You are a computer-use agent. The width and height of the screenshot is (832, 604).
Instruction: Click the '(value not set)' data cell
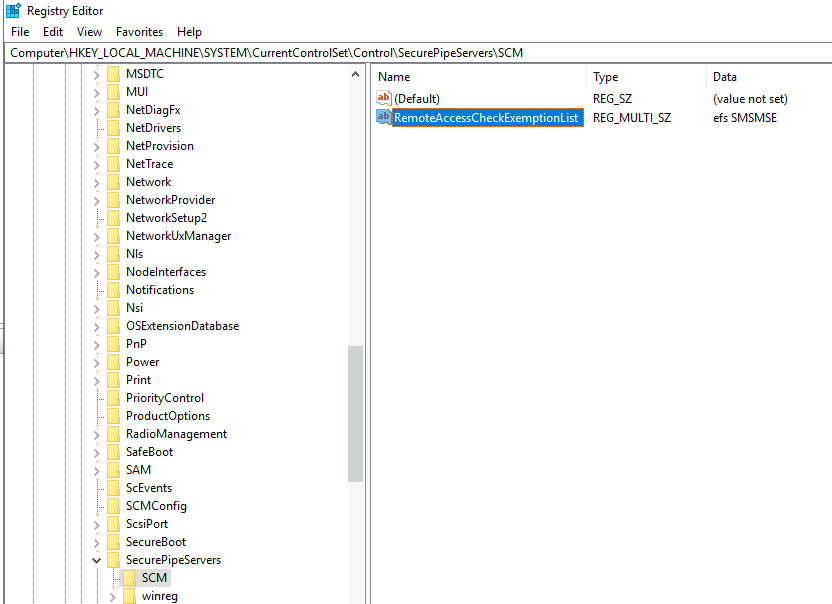tap(750, 99)
